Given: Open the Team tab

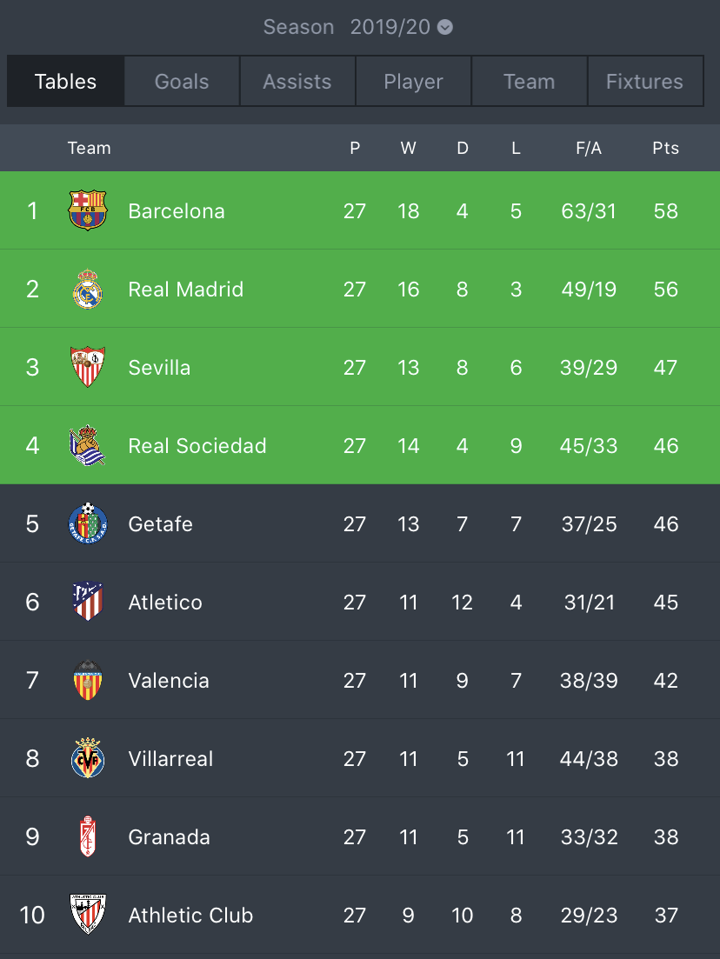Looking at the screenshot, I should [529, 82].
